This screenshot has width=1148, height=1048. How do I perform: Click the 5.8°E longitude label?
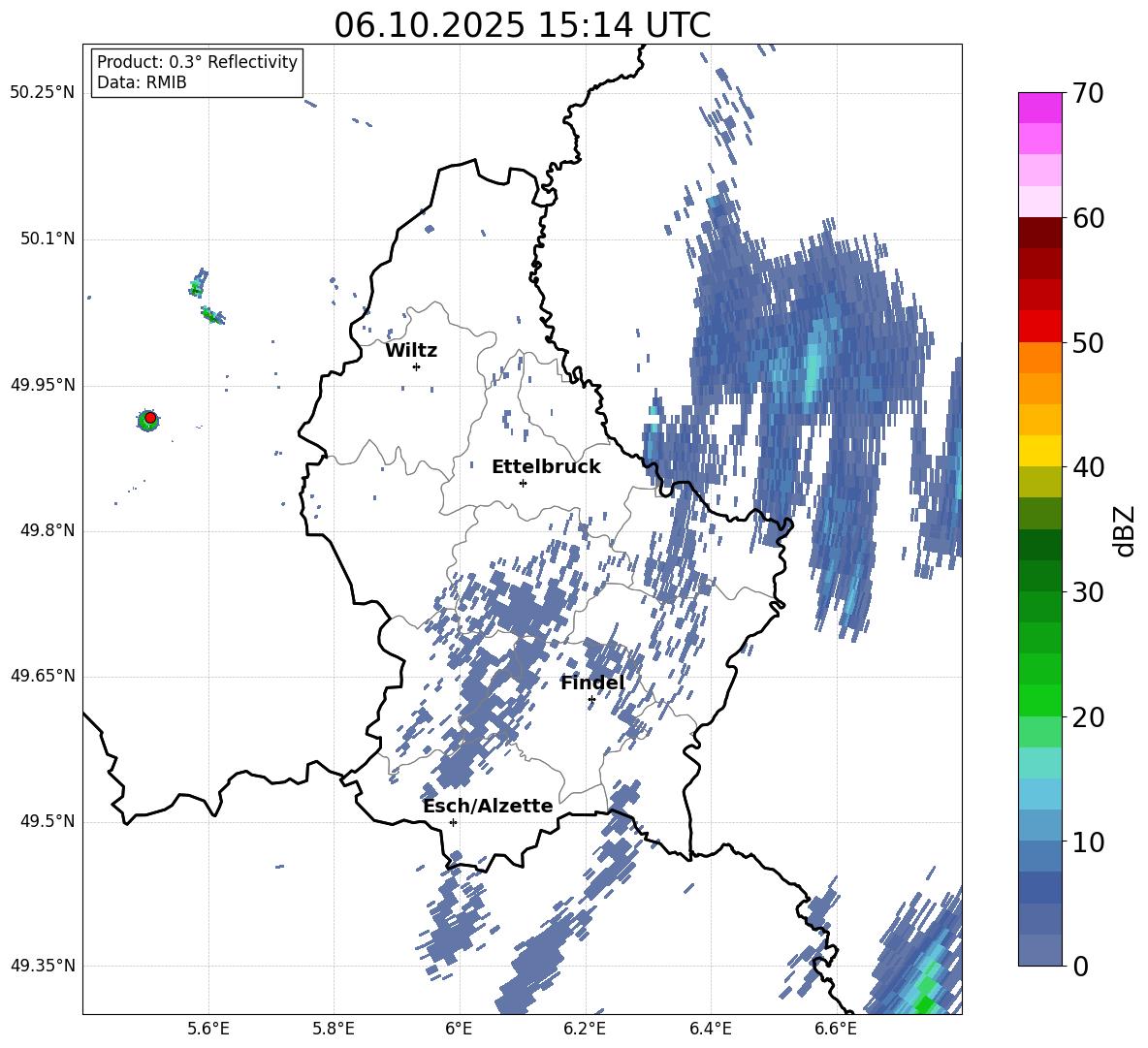[334, 1029]
